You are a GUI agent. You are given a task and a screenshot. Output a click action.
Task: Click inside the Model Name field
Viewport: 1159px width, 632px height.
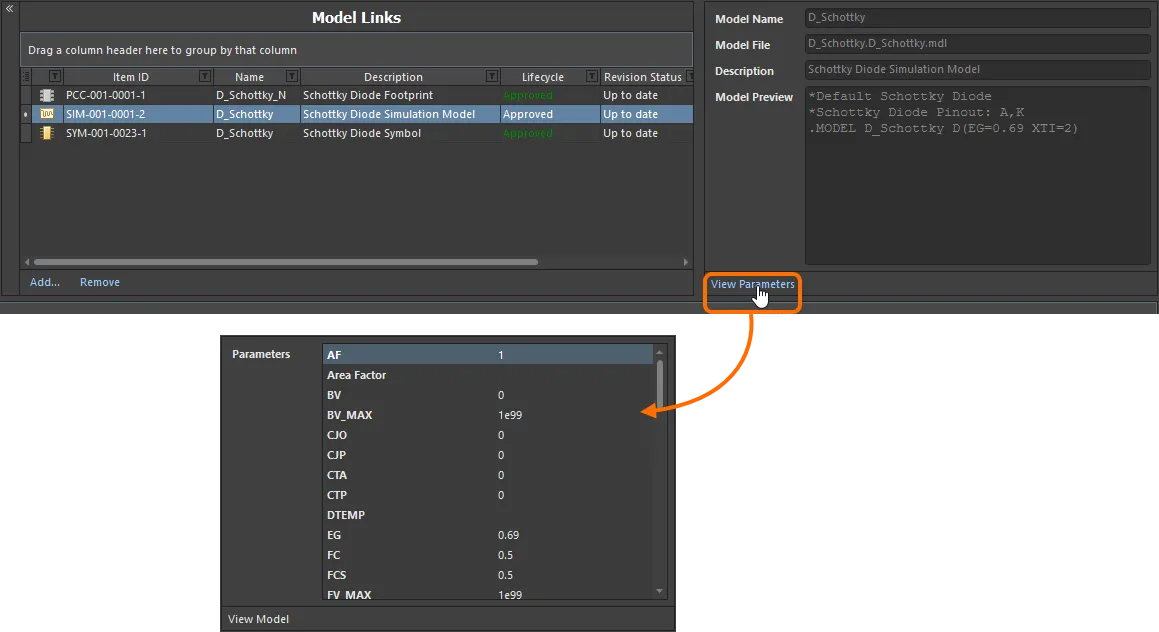977,17
